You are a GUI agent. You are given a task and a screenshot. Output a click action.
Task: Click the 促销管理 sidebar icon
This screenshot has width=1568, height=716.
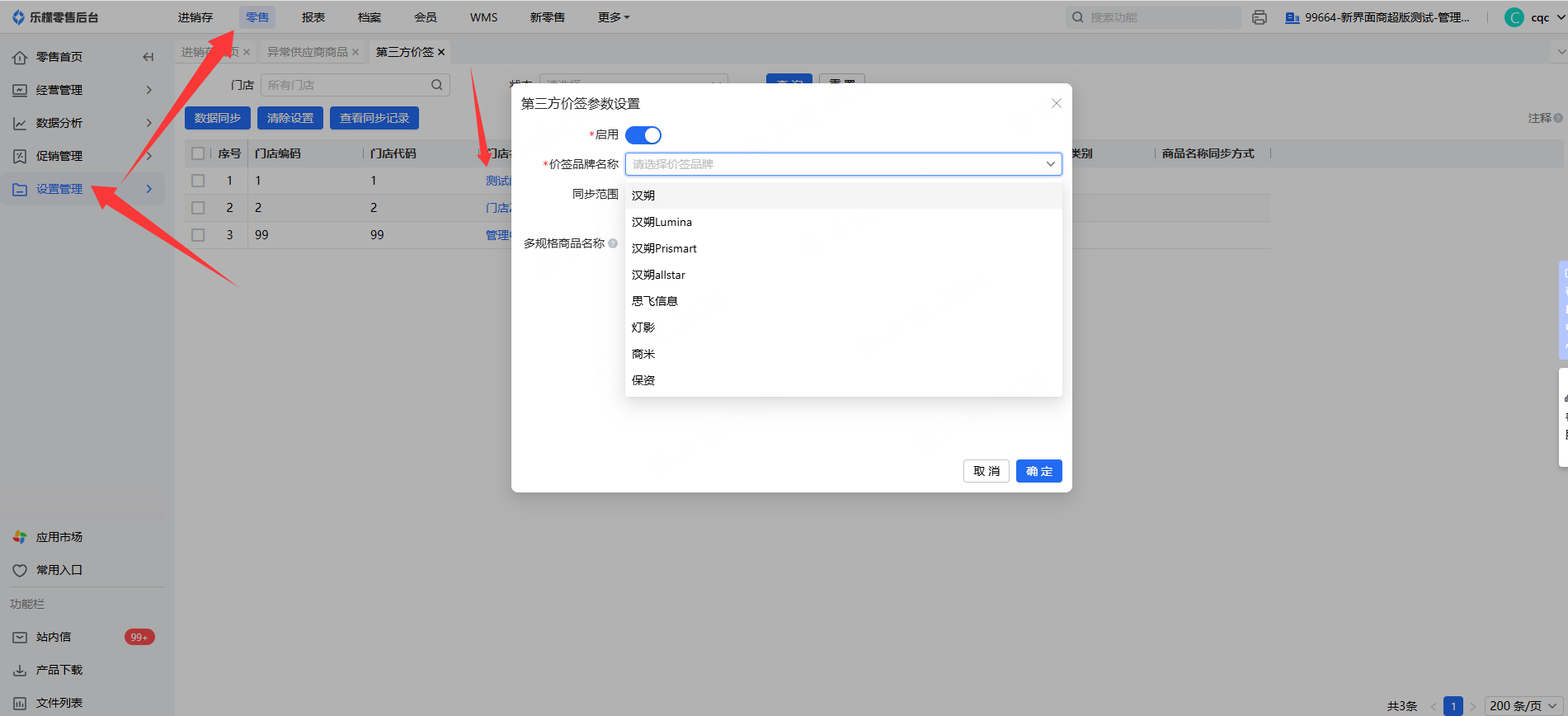(x=20, y=156)
